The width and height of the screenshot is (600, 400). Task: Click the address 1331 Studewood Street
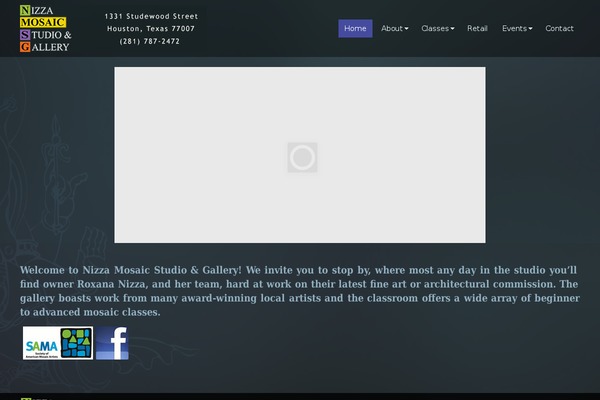coord(151,16)
